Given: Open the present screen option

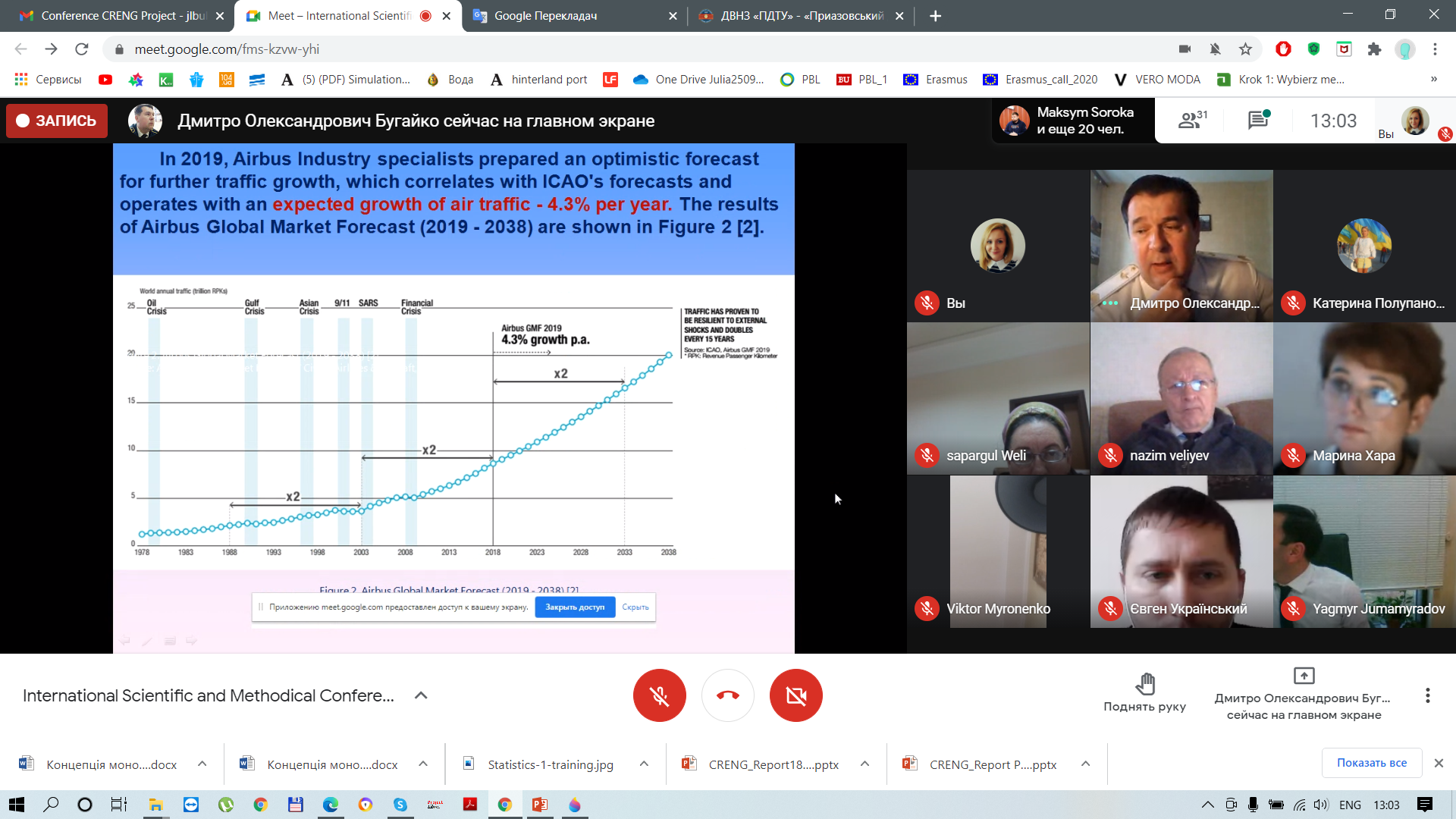Looking at the screenshot, I should [1304, 694].
